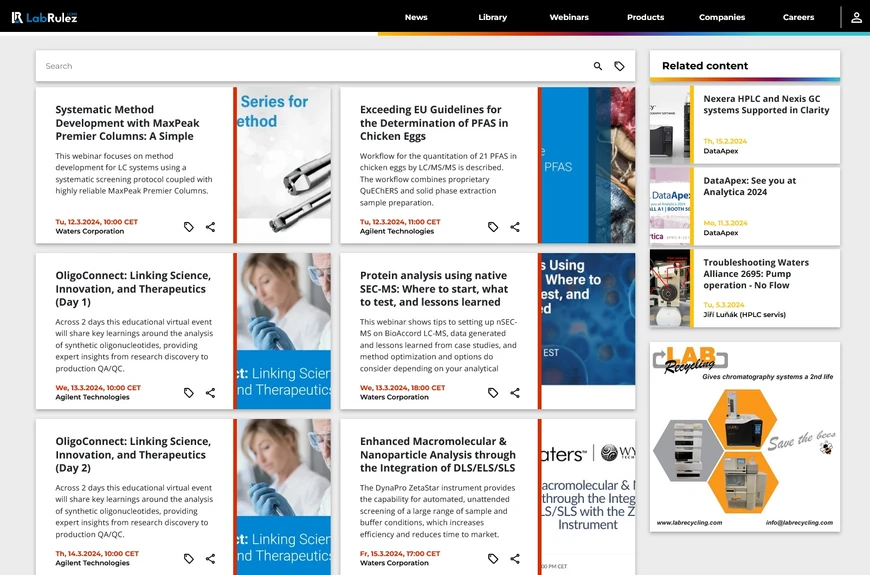870x575 pixels.
Task: Share the PFAS in Chicken Eggs webinar
Action: pyautogui.click(x=515, y=227)
